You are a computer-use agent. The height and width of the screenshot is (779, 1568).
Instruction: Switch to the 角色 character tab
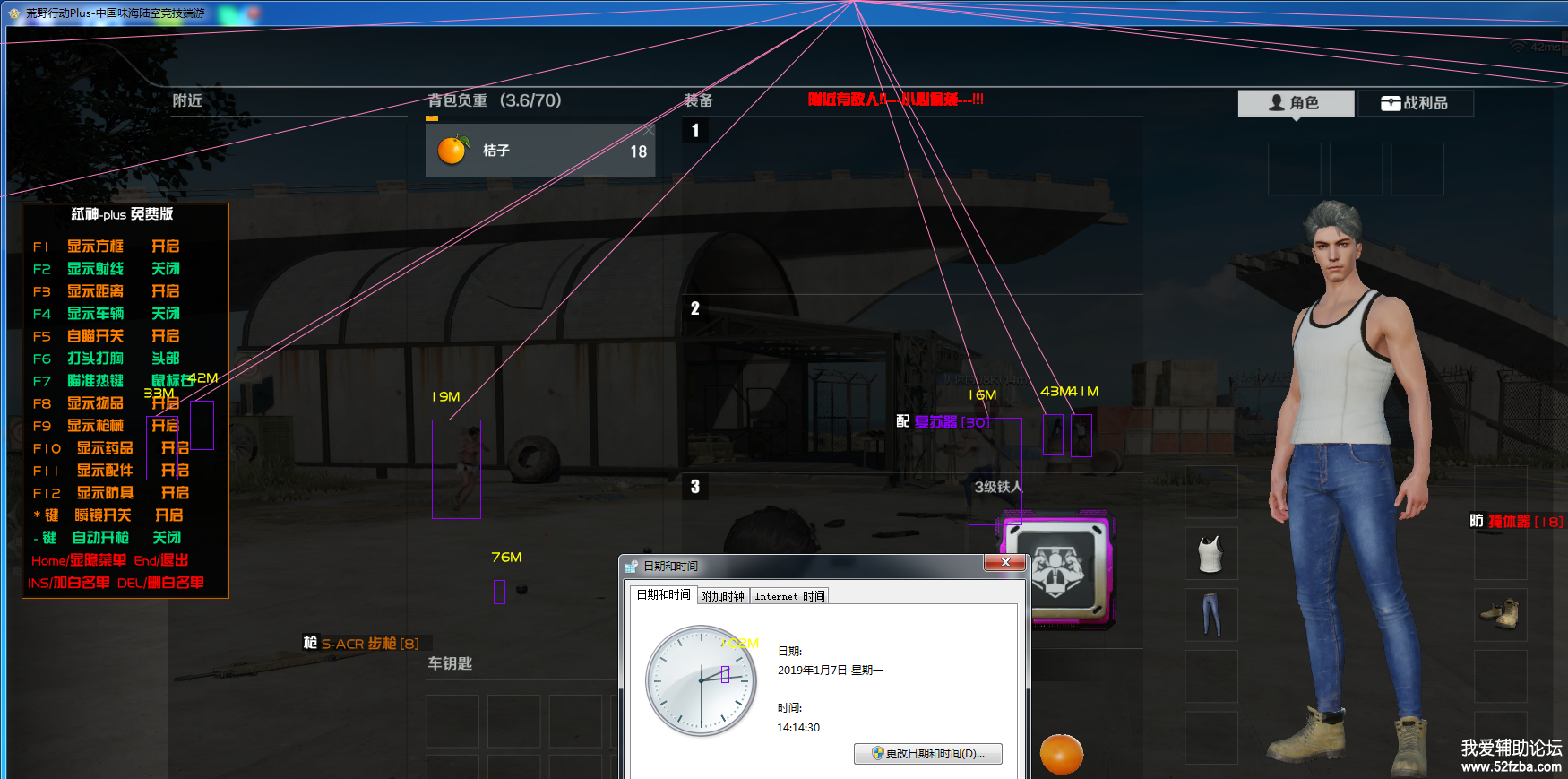point(1295,103)
